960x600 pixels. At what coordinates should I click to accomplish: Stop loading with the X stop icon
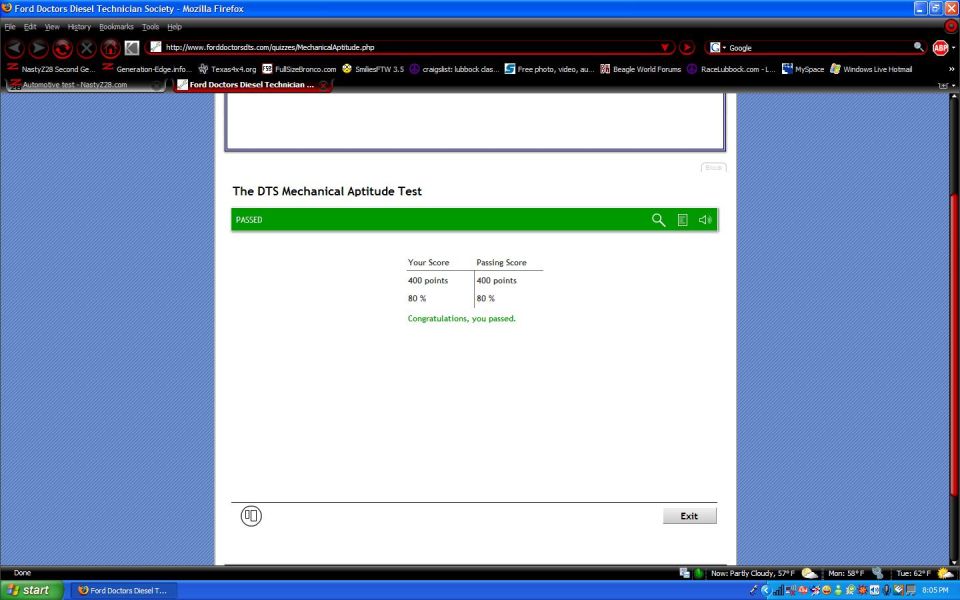point(86,48)
